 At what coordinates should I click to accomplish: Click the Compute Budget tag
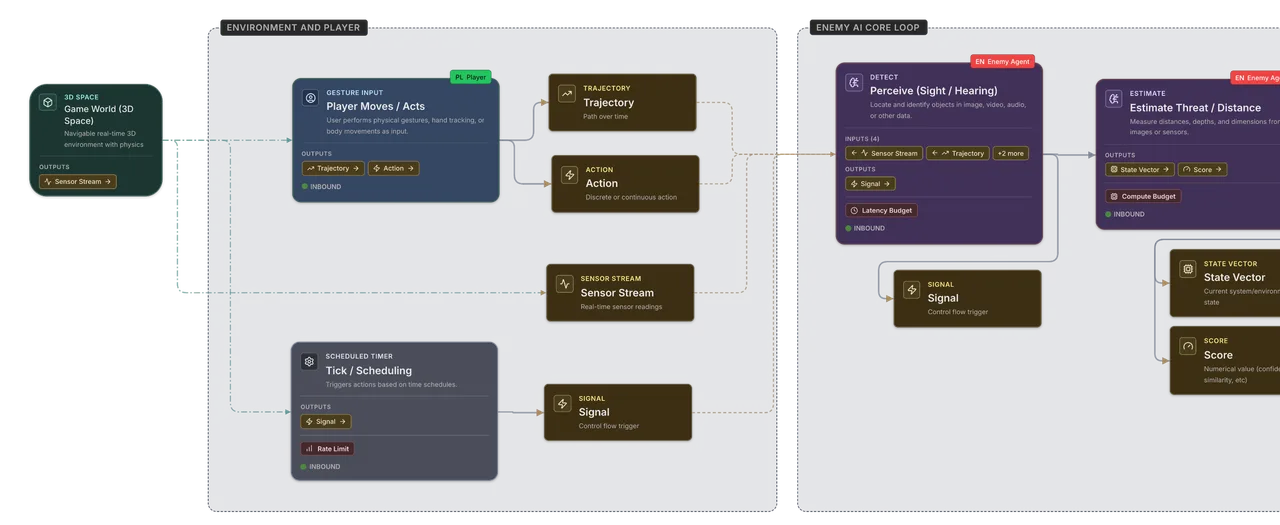[1143, 197]
